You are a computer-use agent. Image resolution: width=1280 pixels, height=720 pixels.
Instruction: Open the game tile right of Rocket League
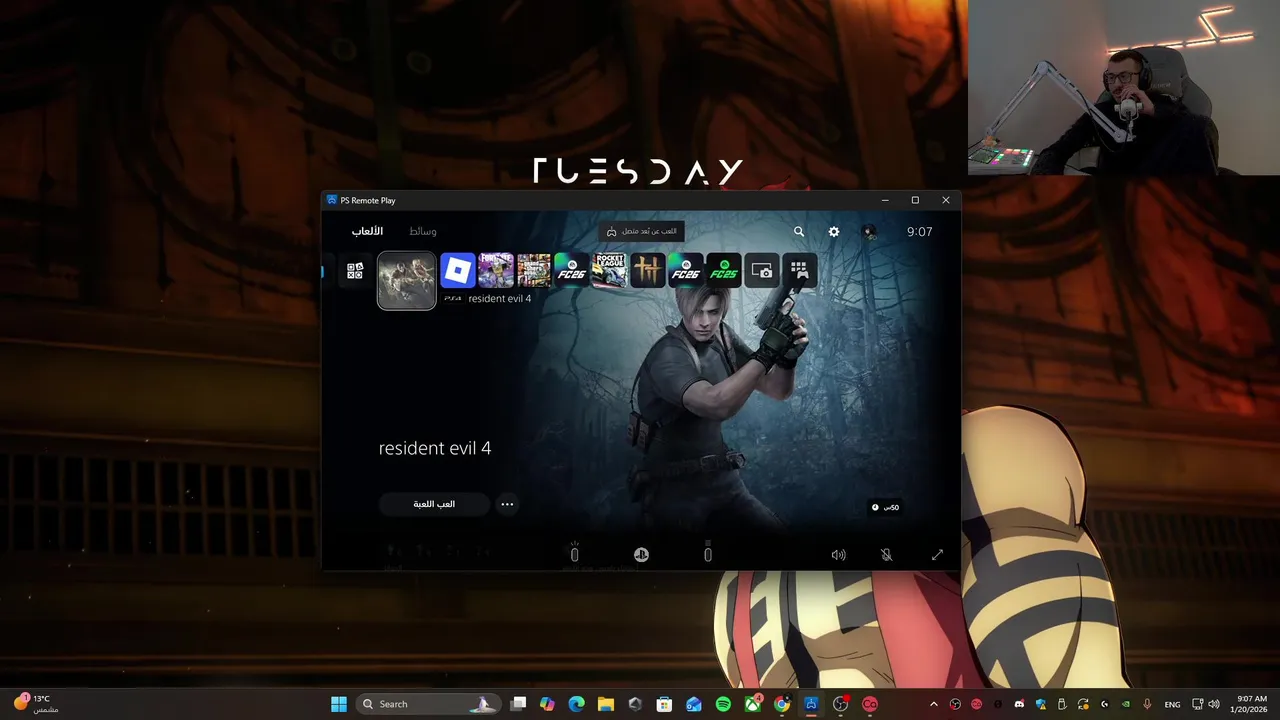tap(647, 271)
